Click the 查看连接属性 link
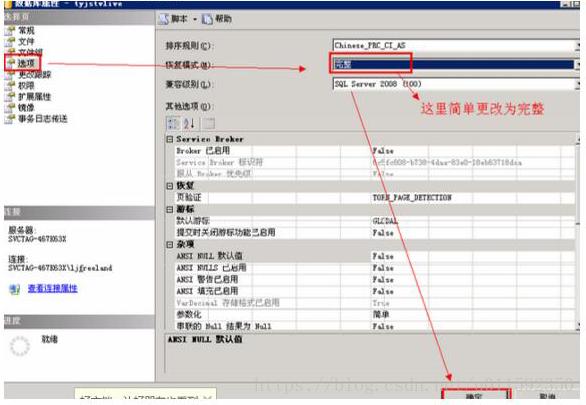The width and height of the screenshot is (586, 405). click(x=53, y=288)
